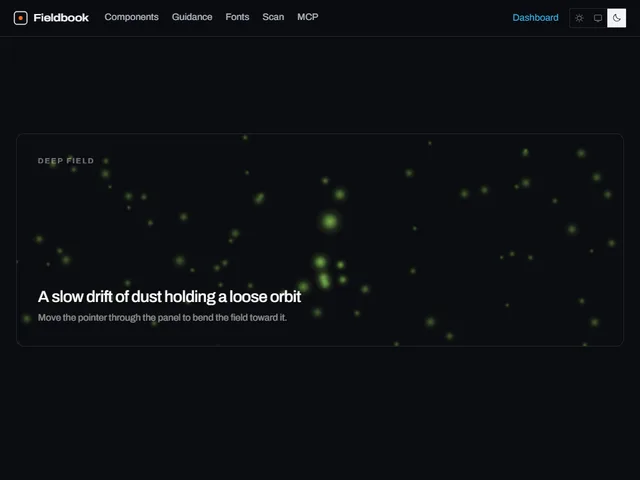Open the Dashboard link
Image resolution: width=640 pixels, height=480 pixels.
point(535,18)
